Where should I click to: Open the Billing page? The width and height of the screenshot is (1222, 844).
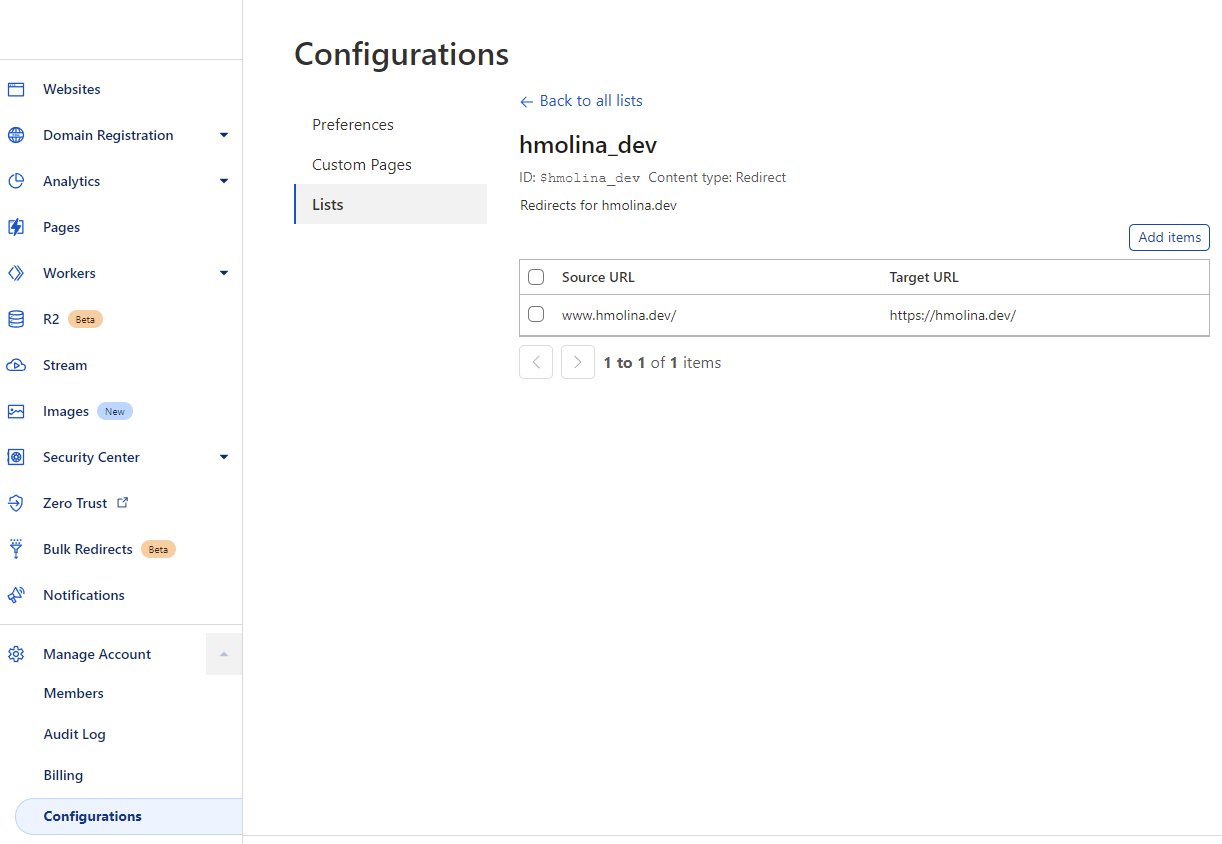(63, 775)
